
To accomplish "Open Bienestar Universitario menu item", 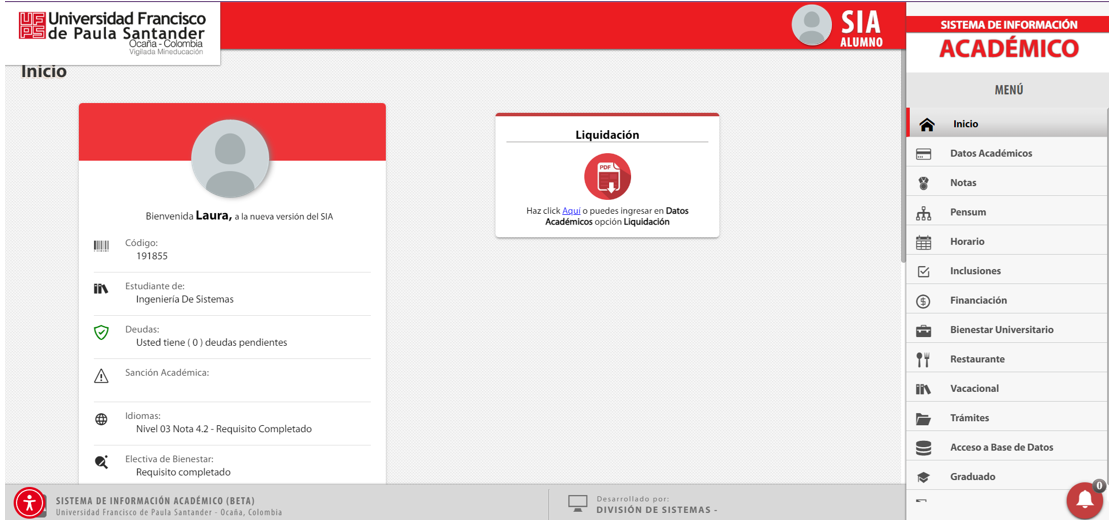I will point(1007,330).
